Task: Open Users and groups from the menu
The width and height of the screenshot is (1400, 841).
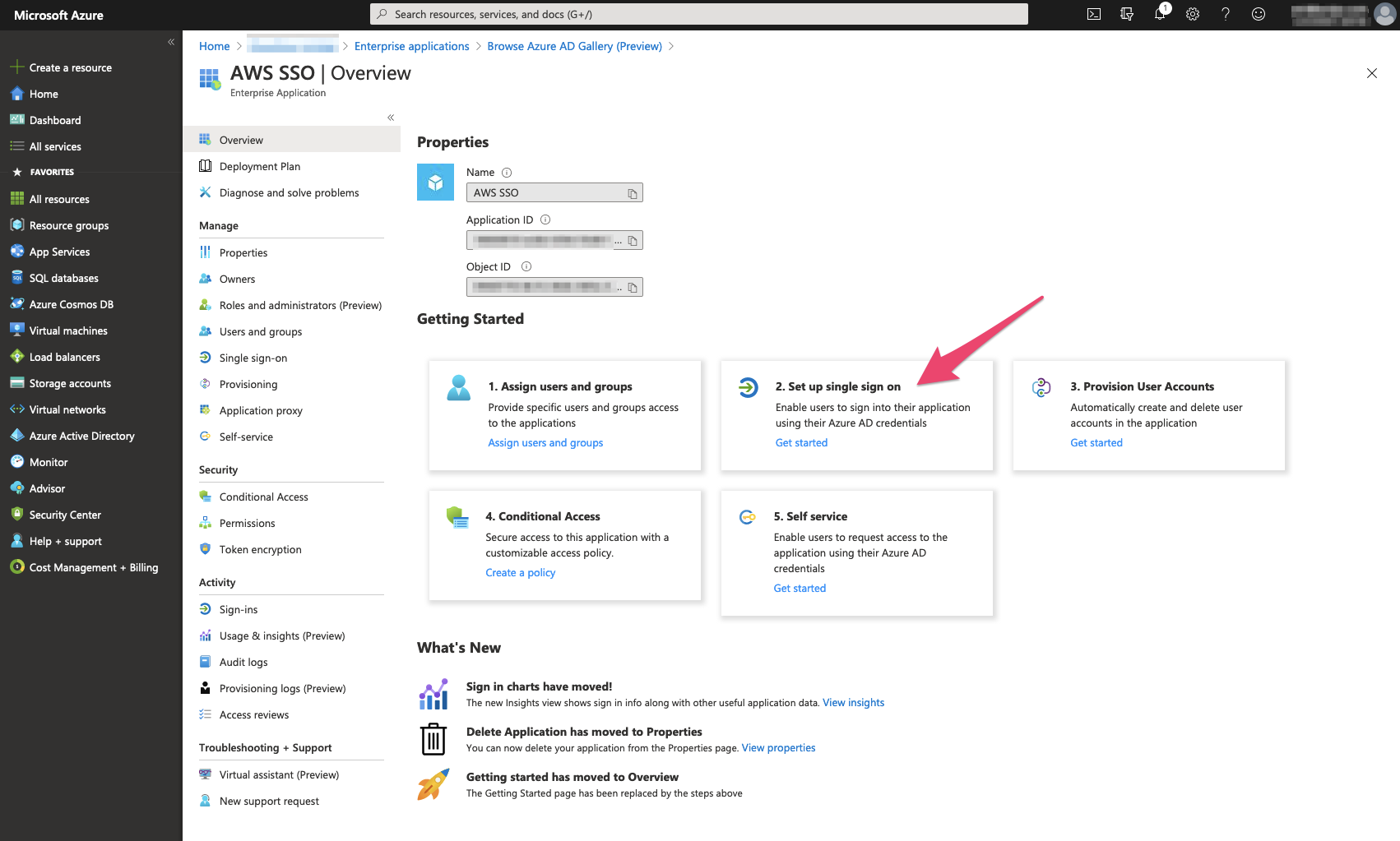Action: tap(260, 331)
